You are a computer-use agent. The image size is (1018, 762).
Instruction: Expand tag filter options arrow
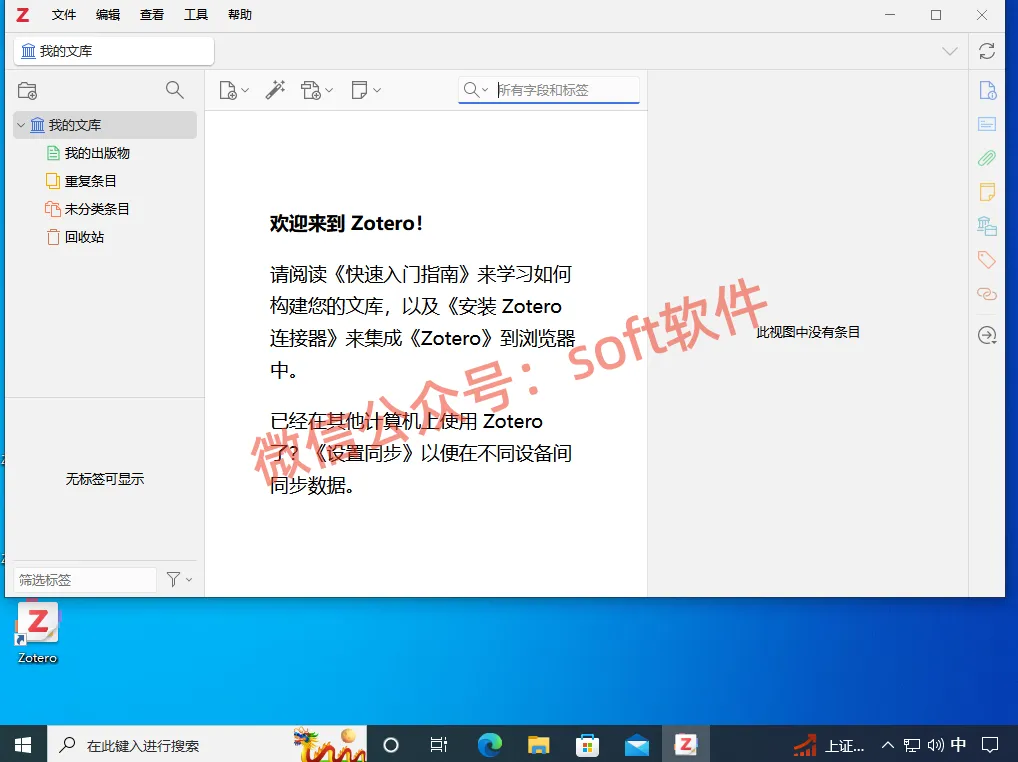pos(189,580)
